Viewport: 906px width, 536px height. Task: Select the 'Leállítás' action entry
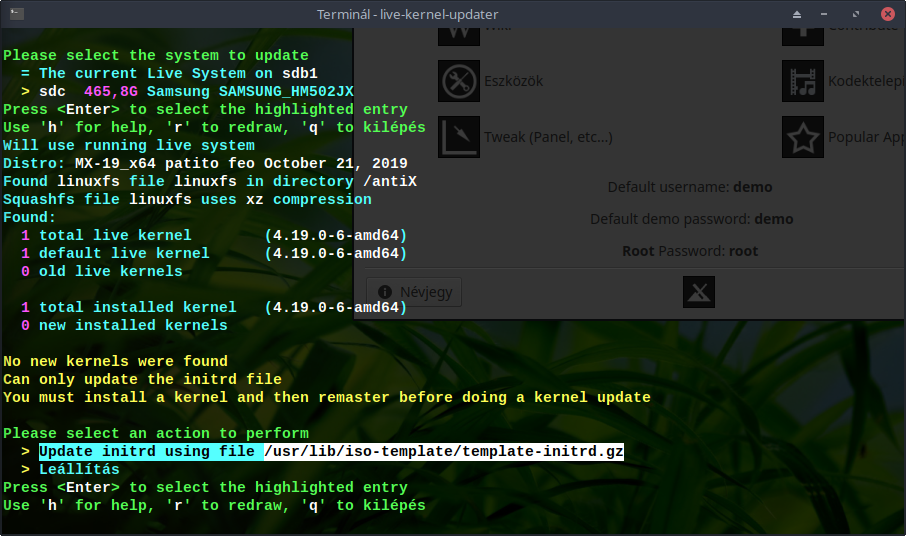(79, 469)
